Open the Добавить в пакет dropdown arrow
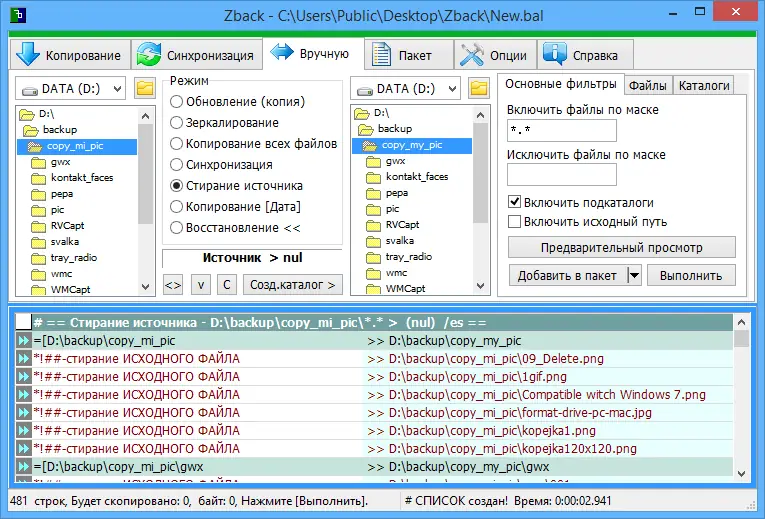The height and width of the screenshot is (519, 765). pyautogui.click(x=634, y=276)
